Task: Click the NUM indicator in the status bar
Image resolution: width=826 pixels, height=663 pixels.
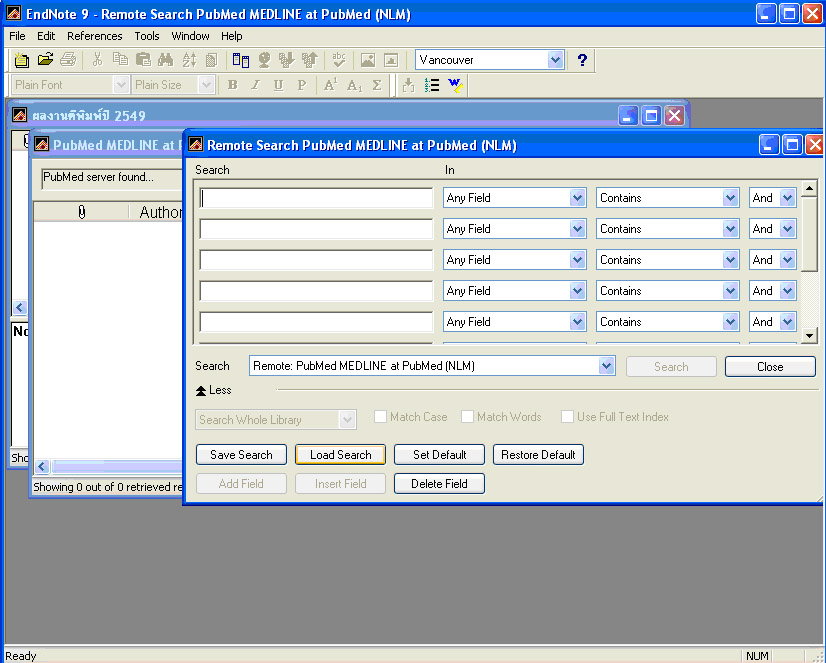Action: click(757, 656)
